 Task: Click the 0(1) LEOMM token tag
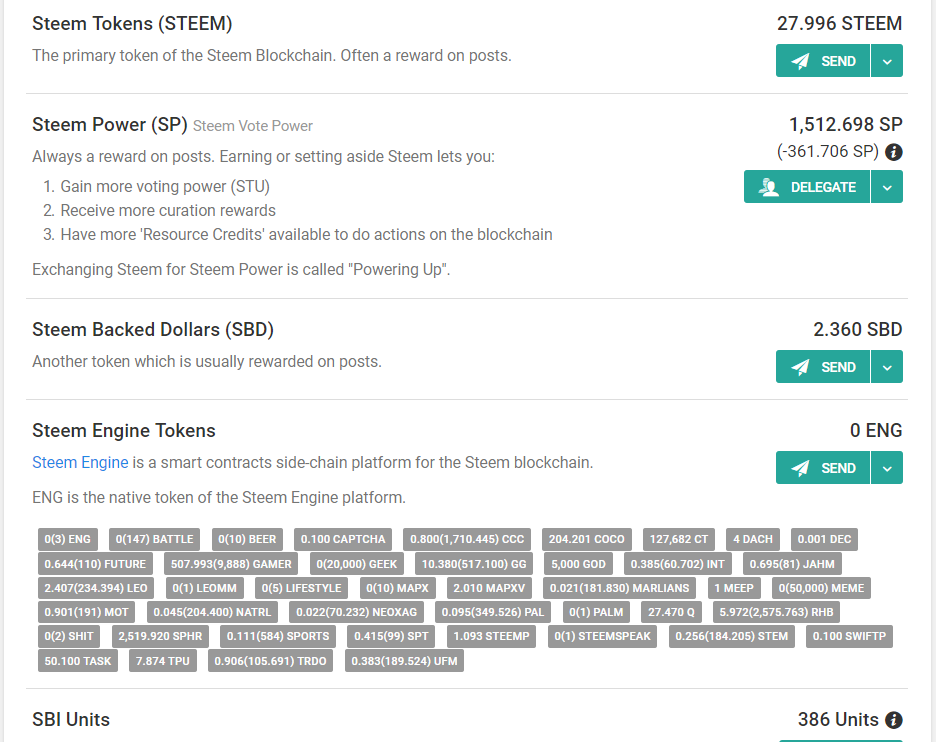pyautogui.click(x=204, y=588)
